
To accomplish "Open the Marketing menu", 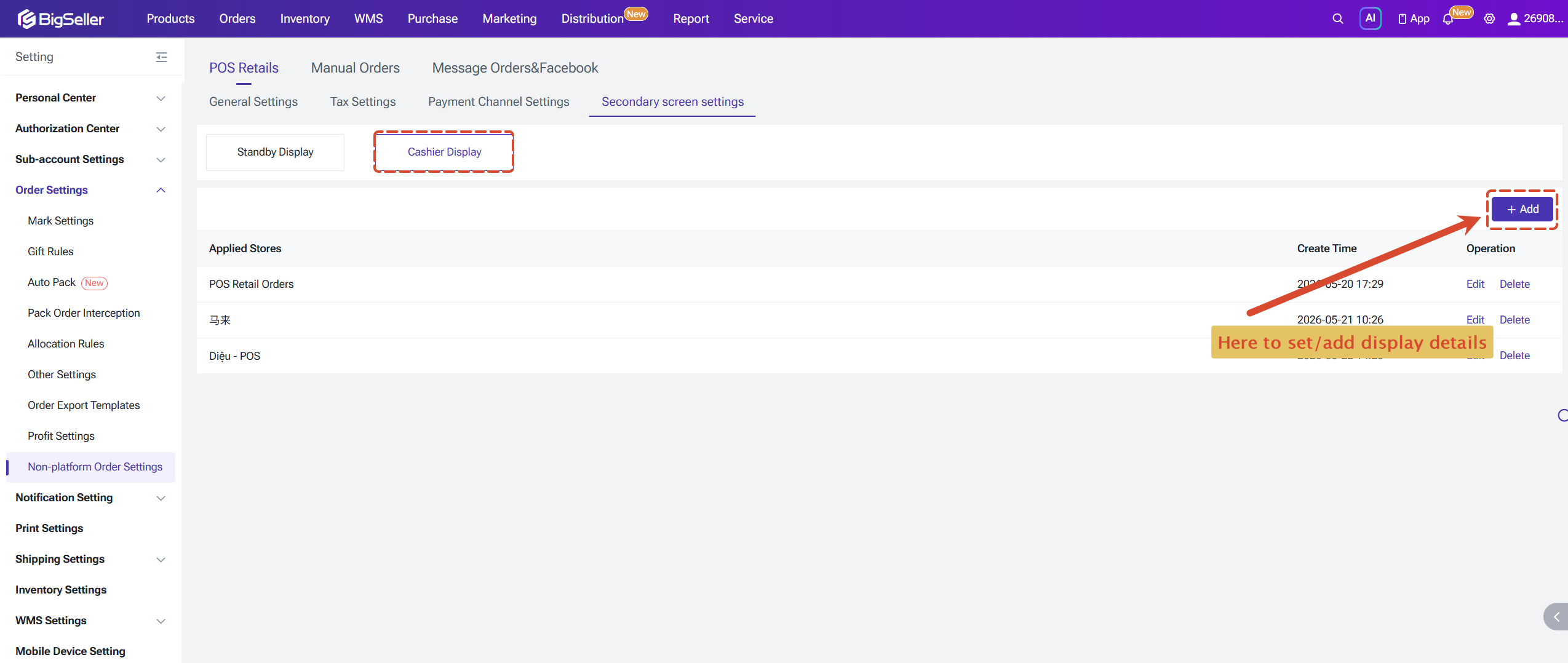I will [x=509, y=18].
